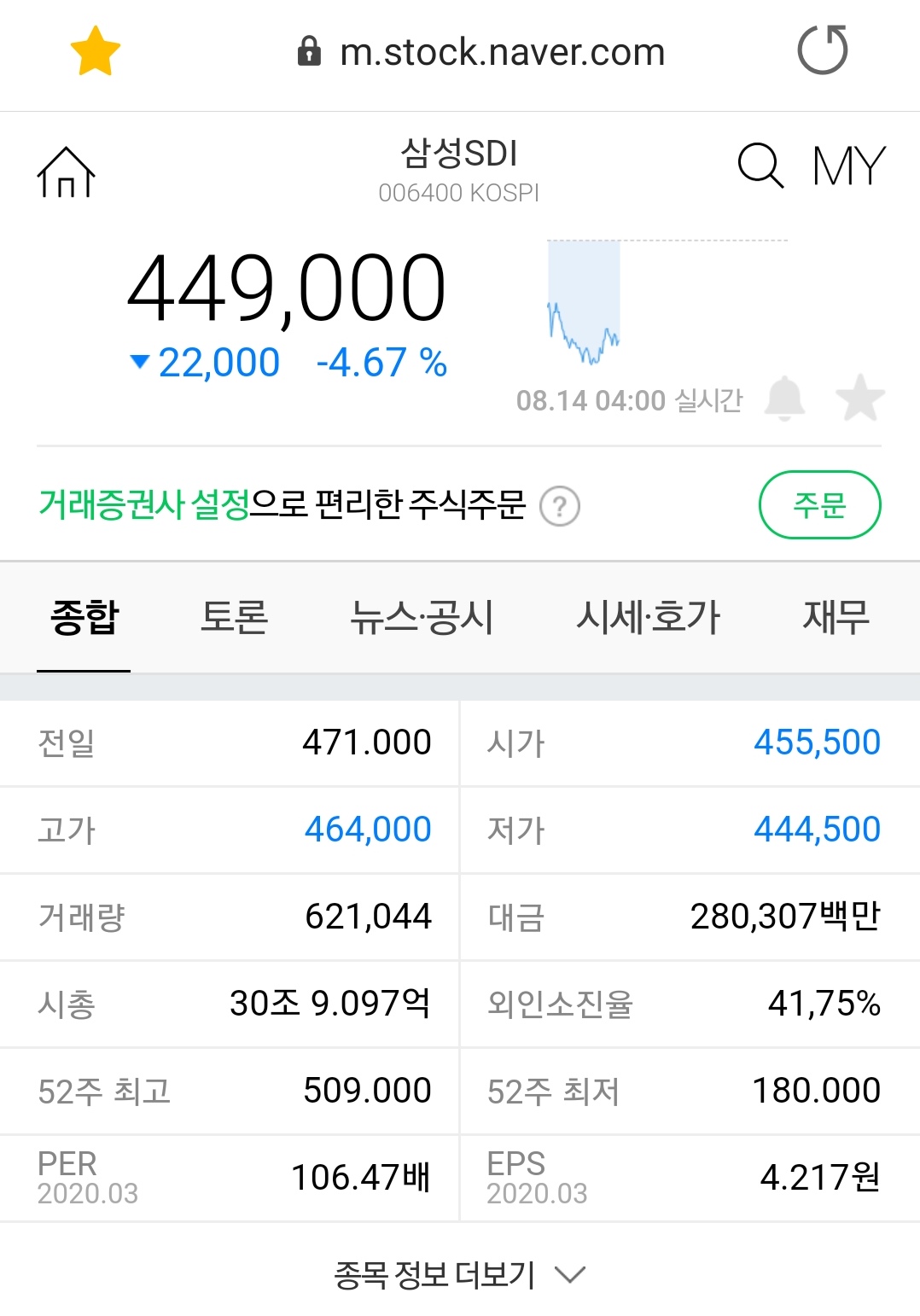Screen dimensions: 920x1316
Task: Toggle the price alert bell
Action: (x=784, y=399)
